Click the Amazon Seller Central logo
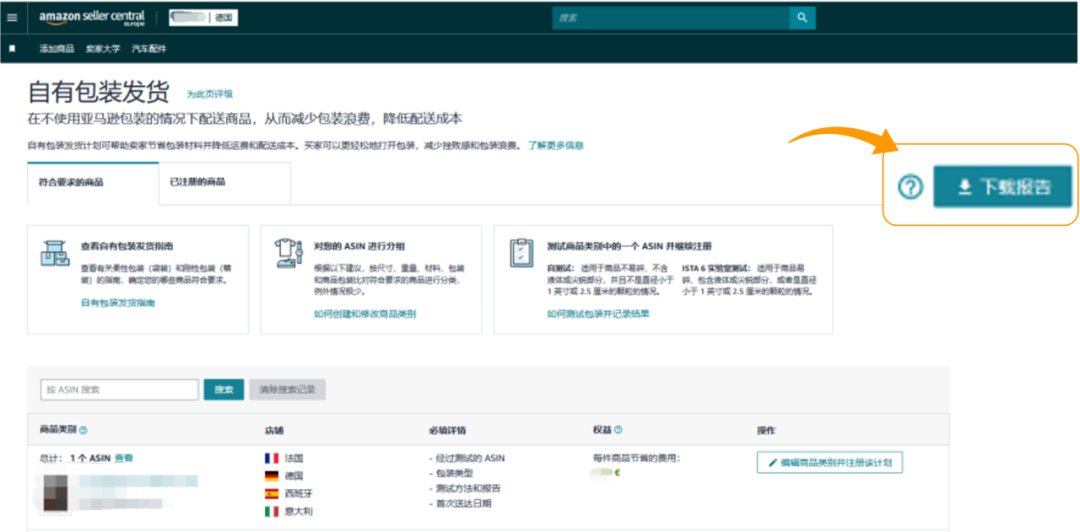The height and width of the screenshot is (532, 1080). (92, 18)
